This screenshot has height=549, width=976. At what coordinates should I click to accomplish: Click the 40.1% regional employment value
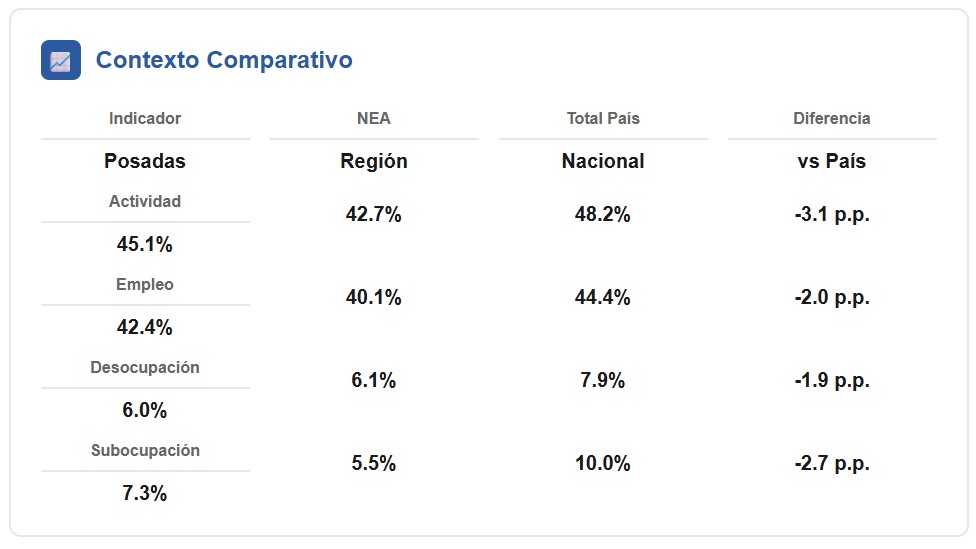(373, 297)
